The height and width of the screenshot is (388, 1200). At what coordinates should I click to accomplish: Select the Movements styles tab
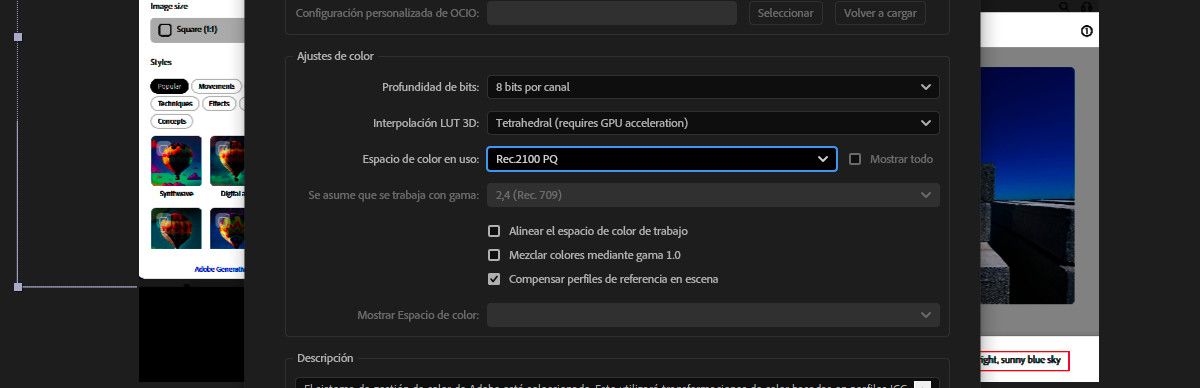[217, 86]
